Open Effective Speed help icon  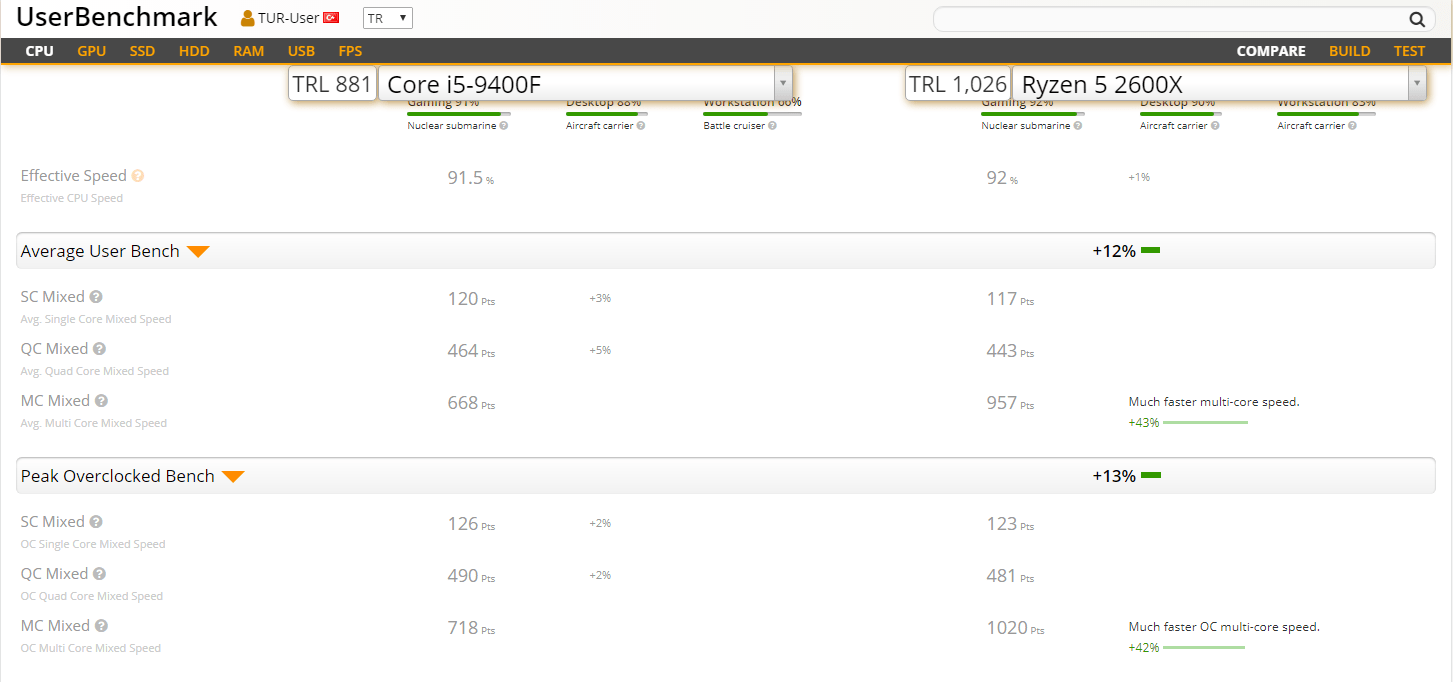[138, 176]
